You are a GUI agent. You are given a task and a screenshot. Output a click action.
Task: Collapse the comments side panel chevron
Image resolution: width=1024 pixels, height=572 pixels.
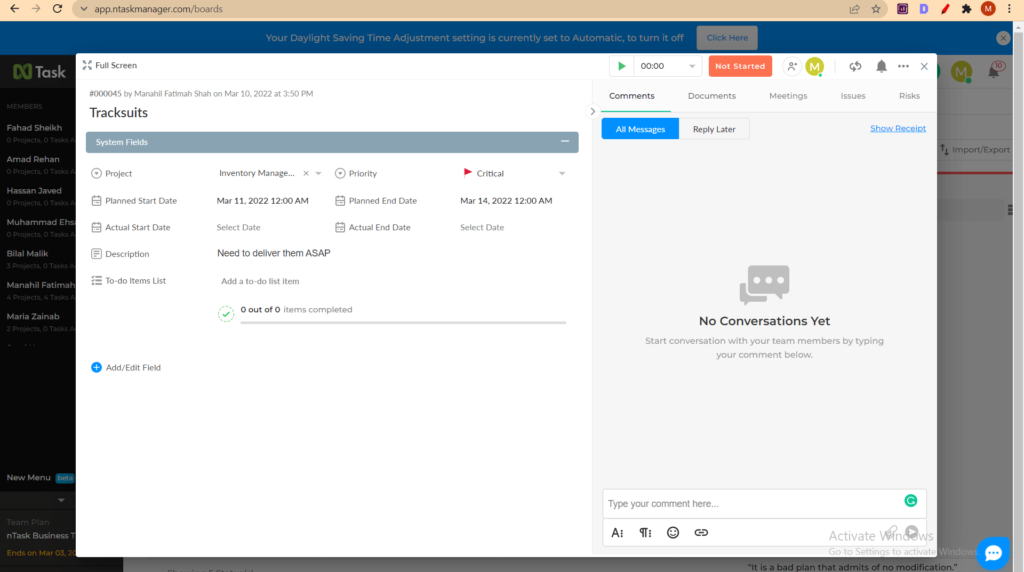592,111
